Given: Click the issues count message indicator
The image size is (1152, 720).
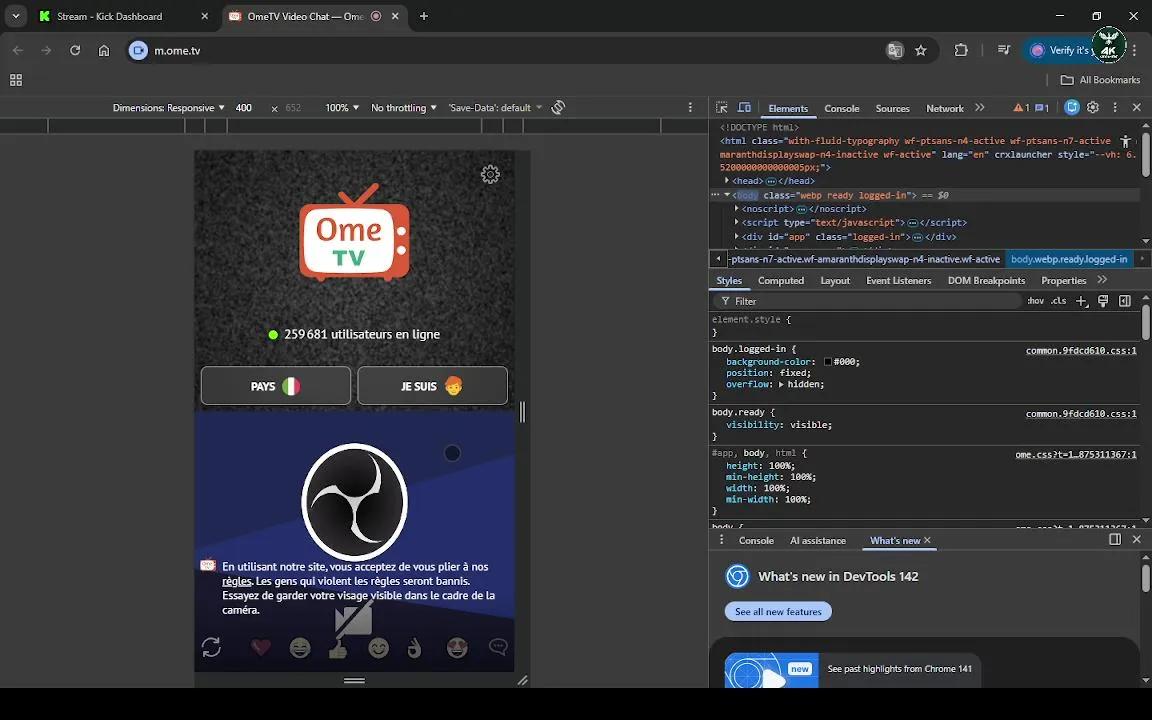Looking at the screenshot, I should (x=1042, y=108).
